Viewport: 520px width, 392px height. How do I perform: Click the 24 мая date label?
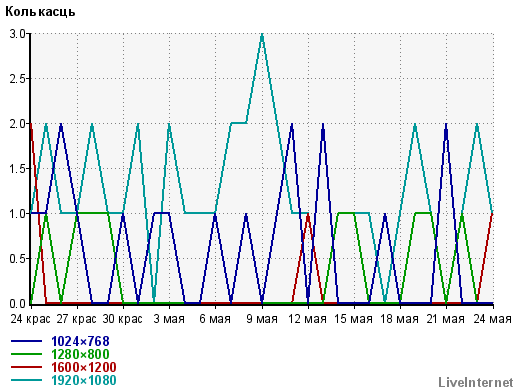[492, 319]
